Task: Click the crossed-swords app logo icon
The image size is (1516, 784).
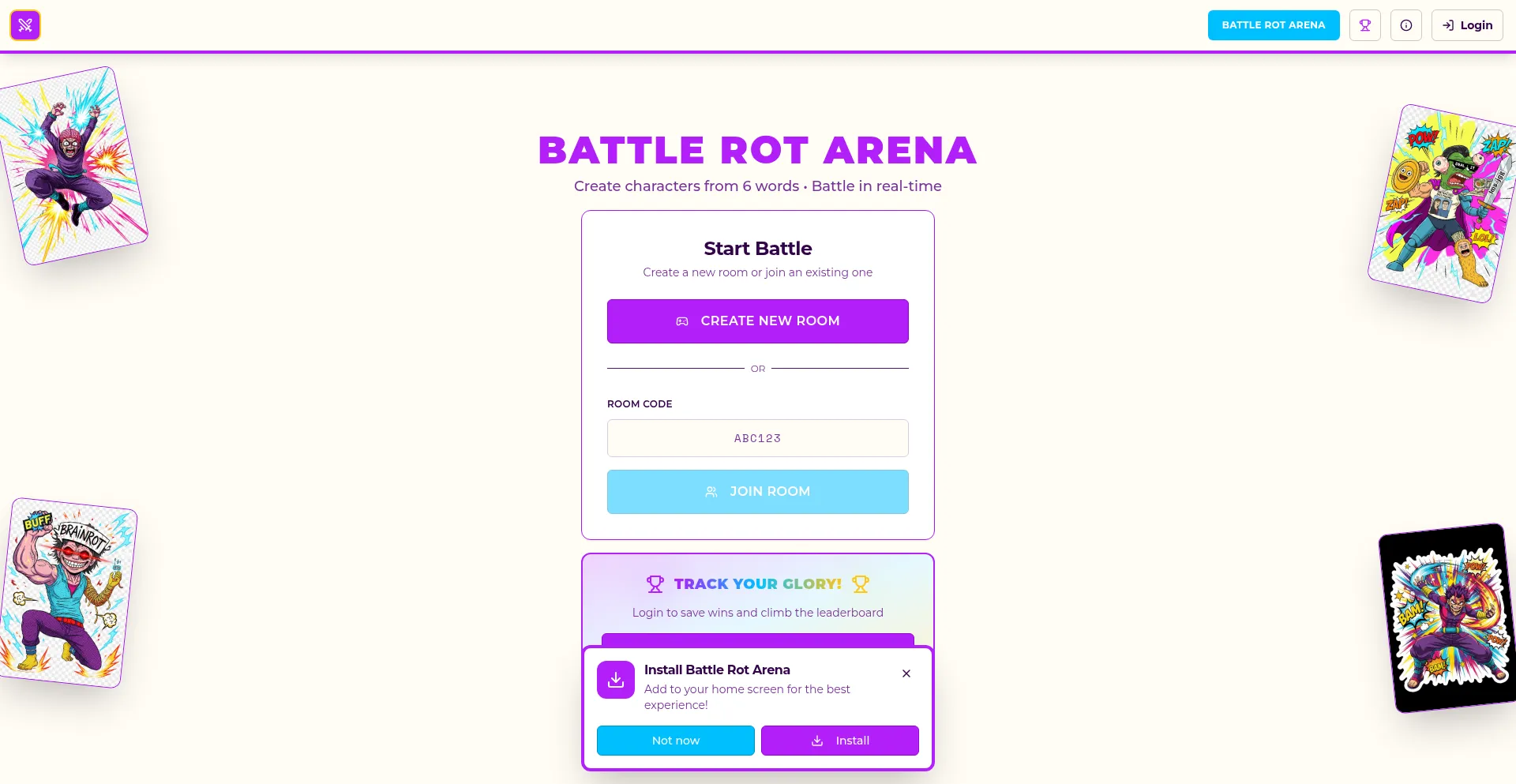Action: click(25, 25)
